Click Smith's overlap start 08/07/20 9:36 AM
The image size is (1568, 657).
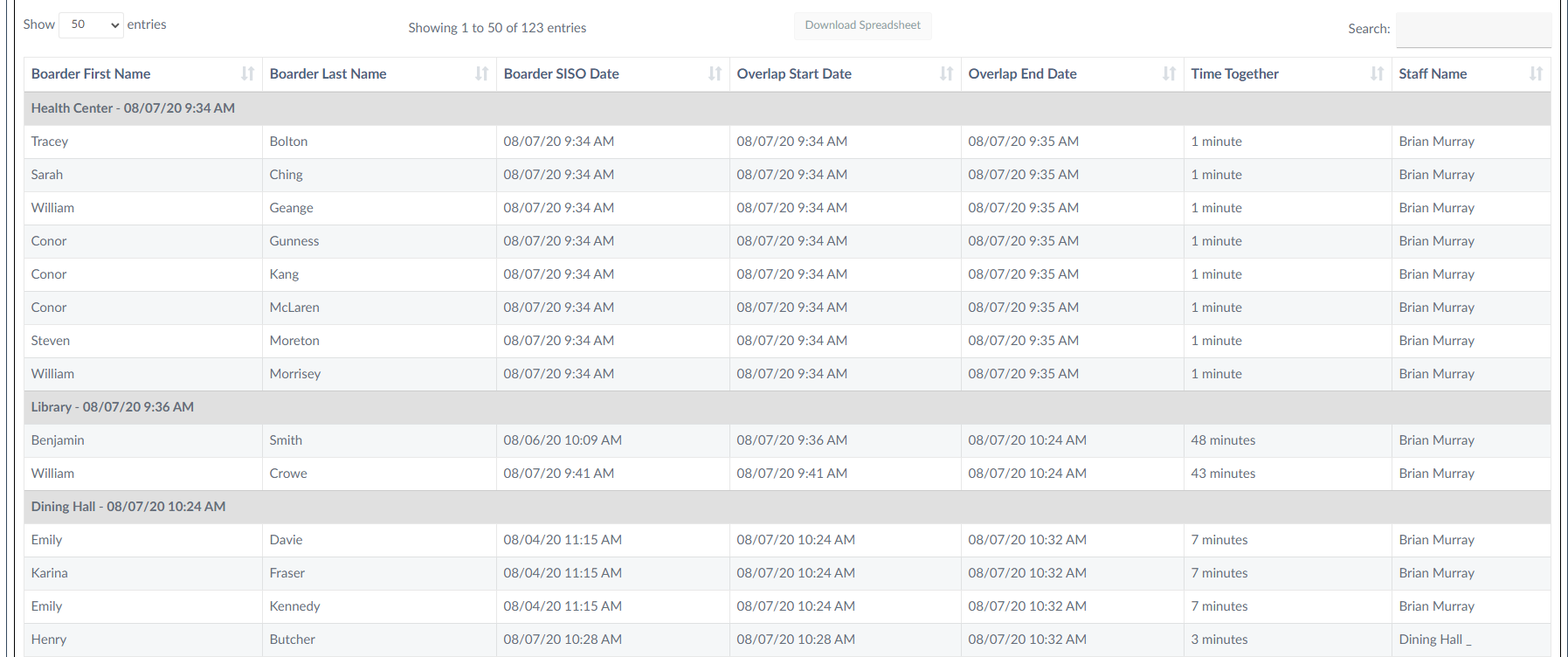tap(792, 440)
